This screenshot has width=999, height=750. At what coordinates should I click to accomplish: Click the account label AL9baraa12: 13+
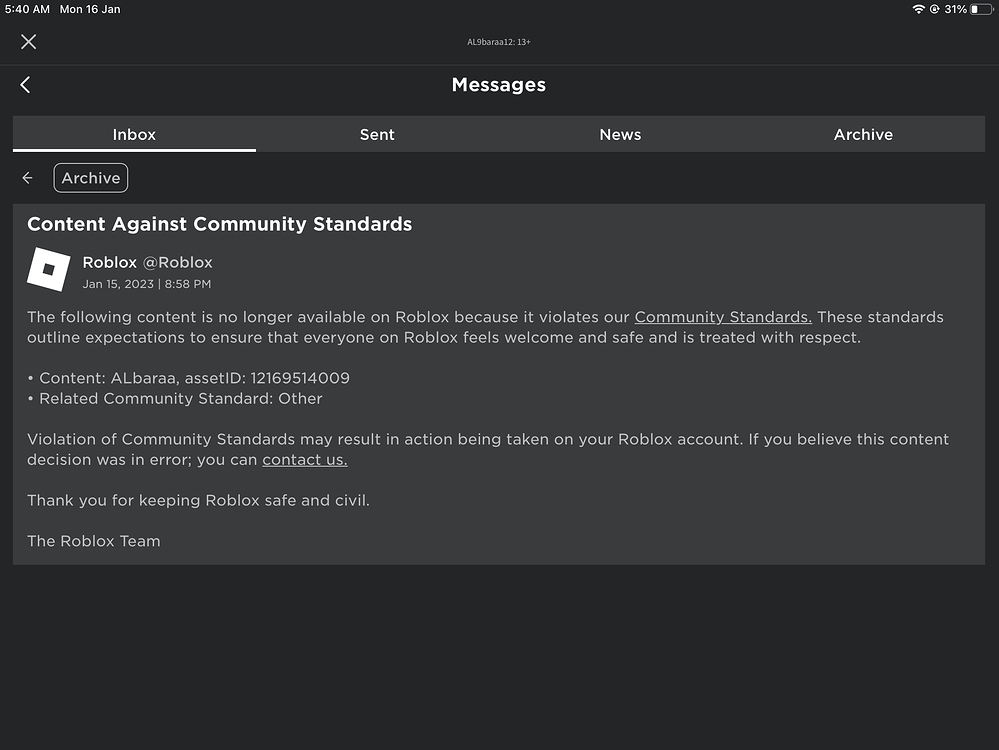pyautogui.click(x=499, y=42)
